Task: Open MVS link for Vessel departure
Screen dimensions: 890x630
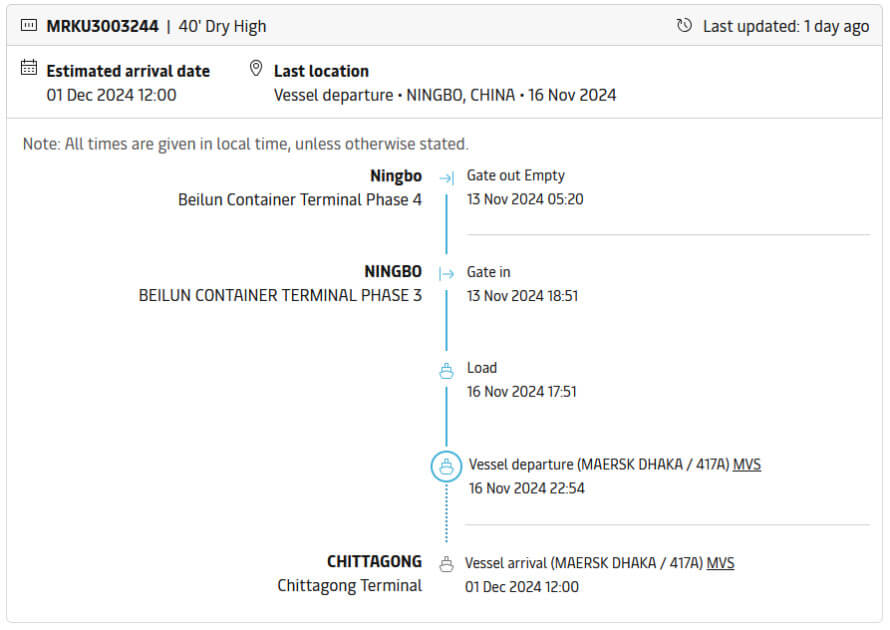Action: (747, 464)
